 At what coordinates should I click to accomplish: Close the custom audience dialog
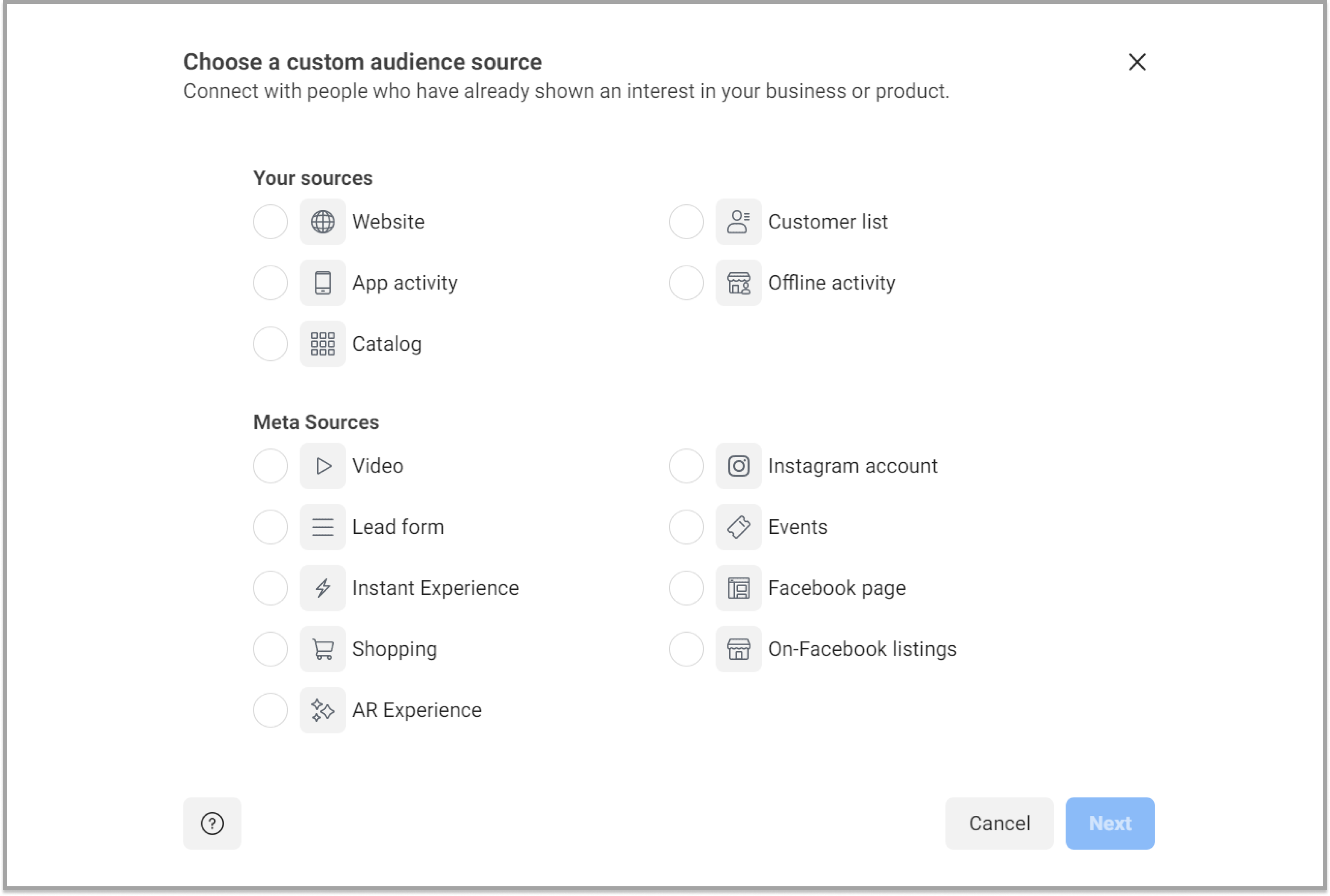1139,62
